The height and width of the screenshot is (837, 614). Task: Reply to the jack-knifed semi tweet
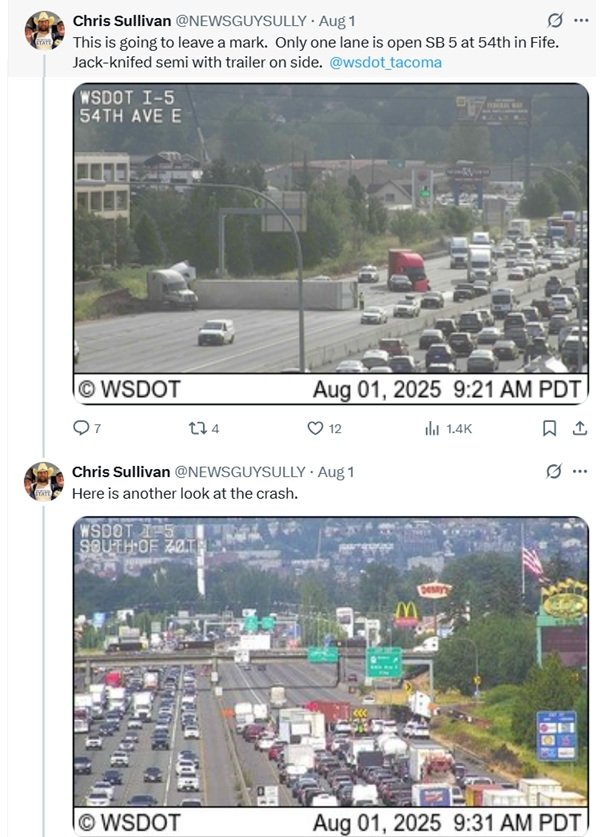[82, 428]
